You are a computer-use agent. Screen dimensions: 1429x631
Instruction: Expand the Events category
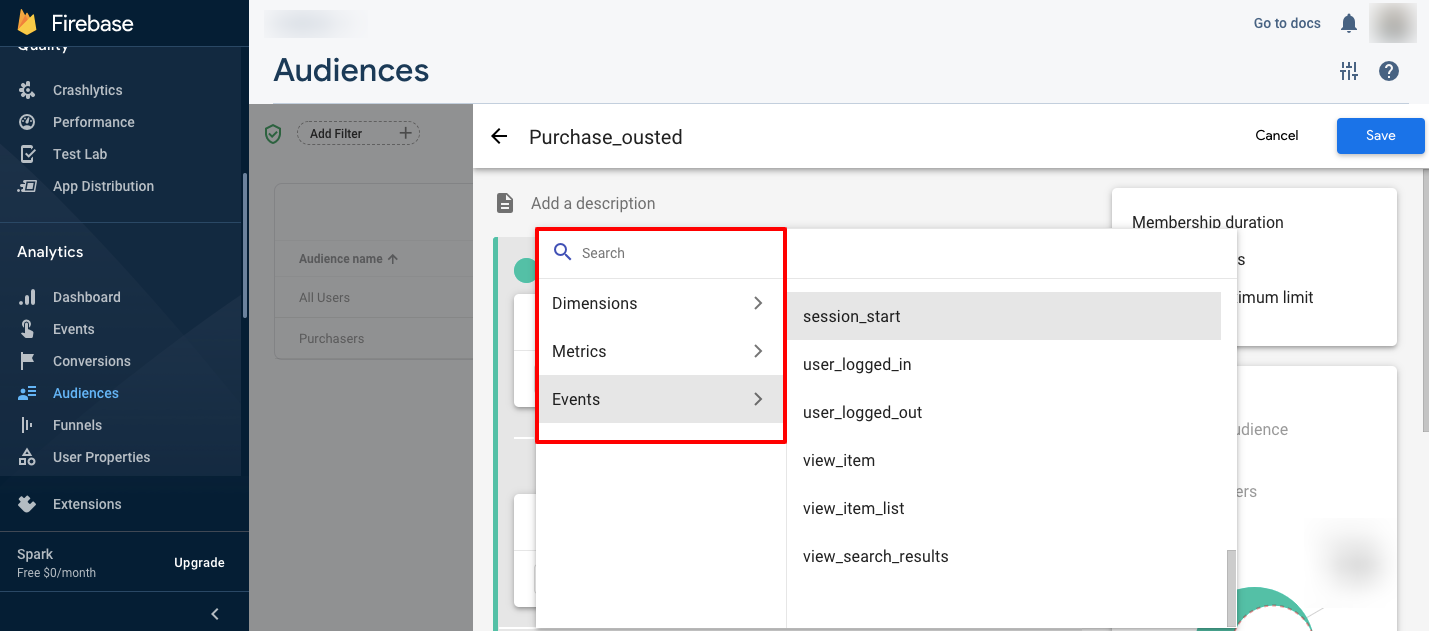pos(659,399)
